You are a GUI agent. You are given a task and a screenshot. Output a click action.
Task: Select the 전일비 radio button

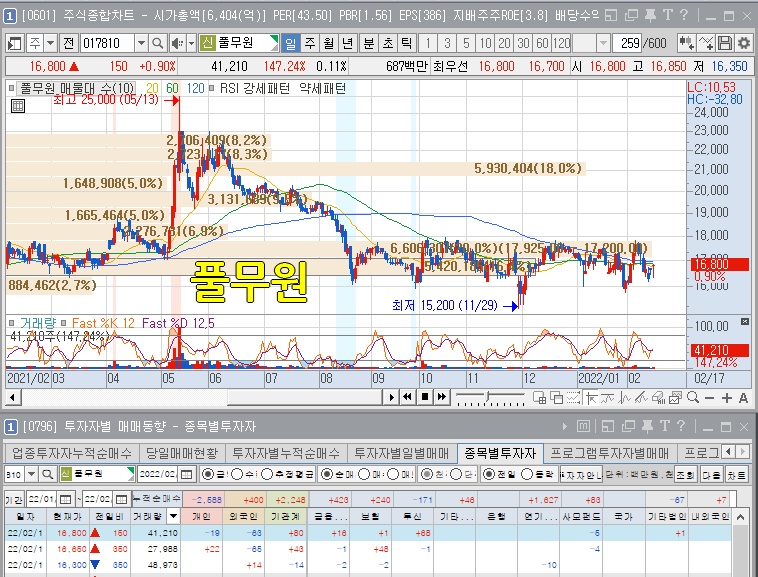coord(489,474)
